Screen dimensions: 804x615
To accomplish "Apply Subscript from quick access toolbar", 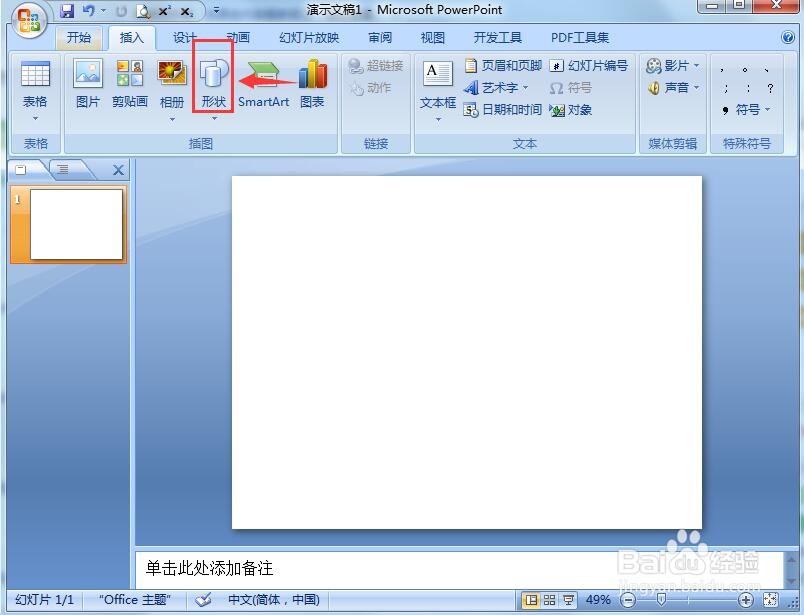I will tap(187, 11).
